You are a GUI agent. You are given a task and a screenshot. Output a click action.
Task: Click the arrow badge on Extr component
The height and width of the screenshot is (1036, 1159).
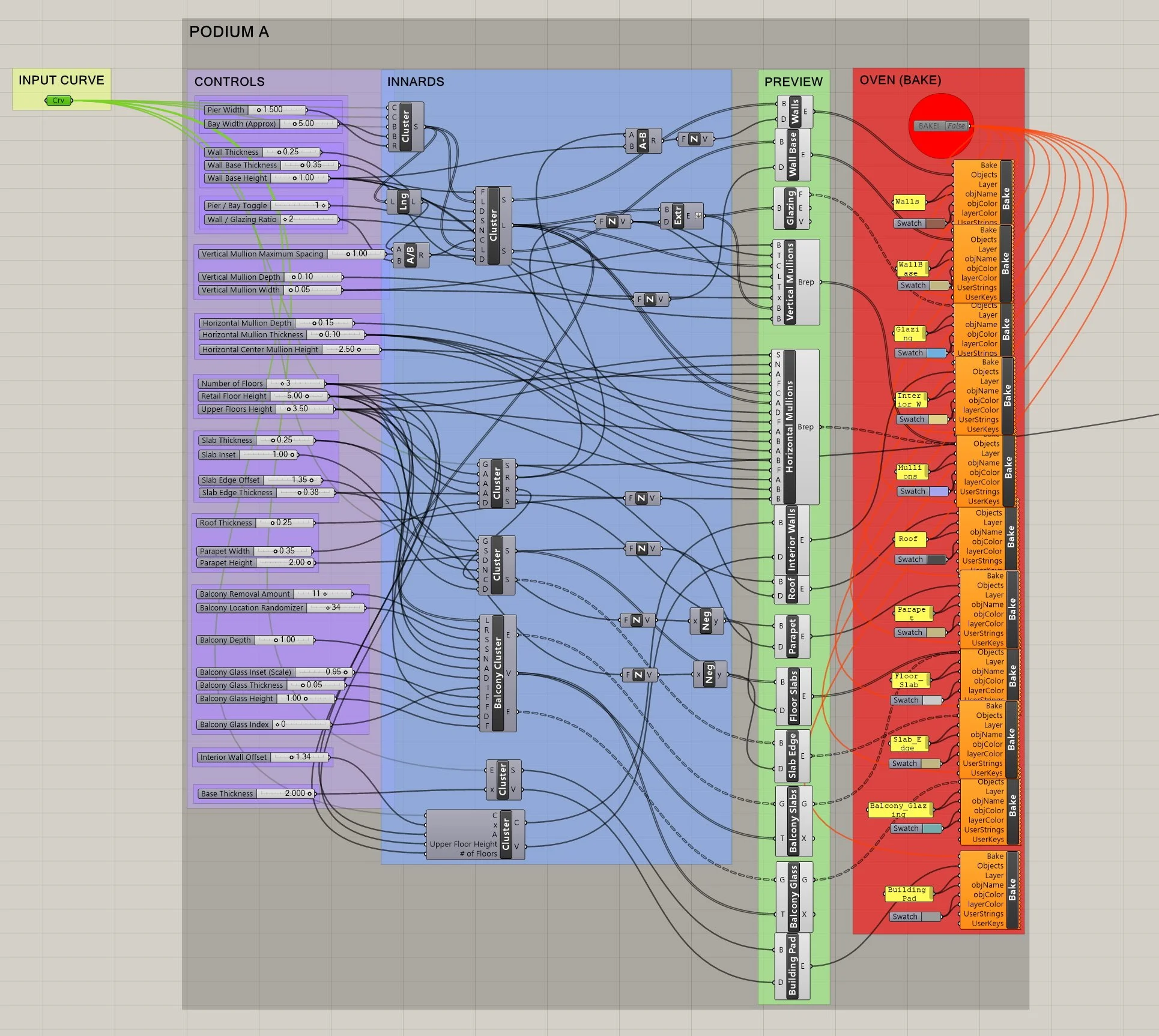tap(698, 215)
